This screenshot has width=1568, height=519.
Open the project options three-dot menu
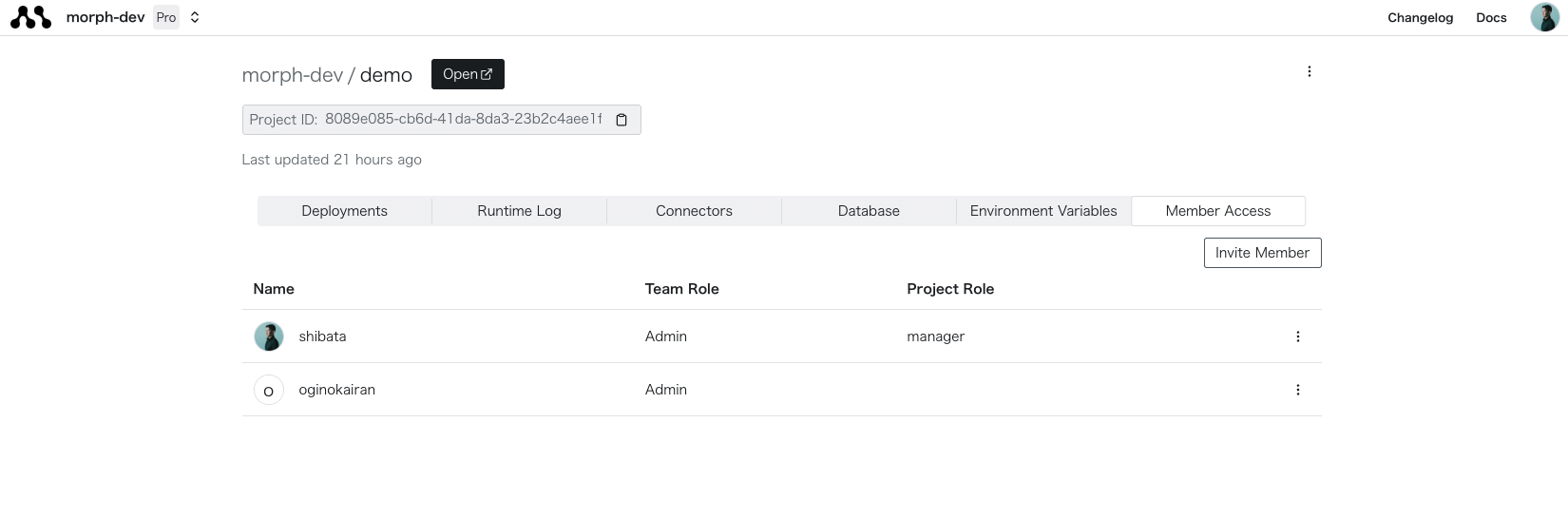pos(1309,71)
